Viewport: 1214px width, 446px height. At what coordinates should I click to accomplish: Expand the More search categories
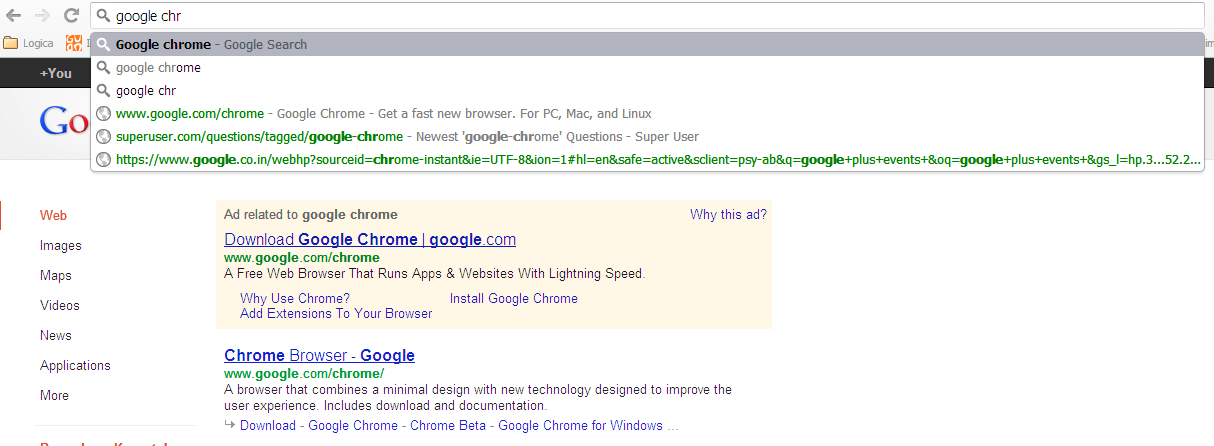click(54, 396)
